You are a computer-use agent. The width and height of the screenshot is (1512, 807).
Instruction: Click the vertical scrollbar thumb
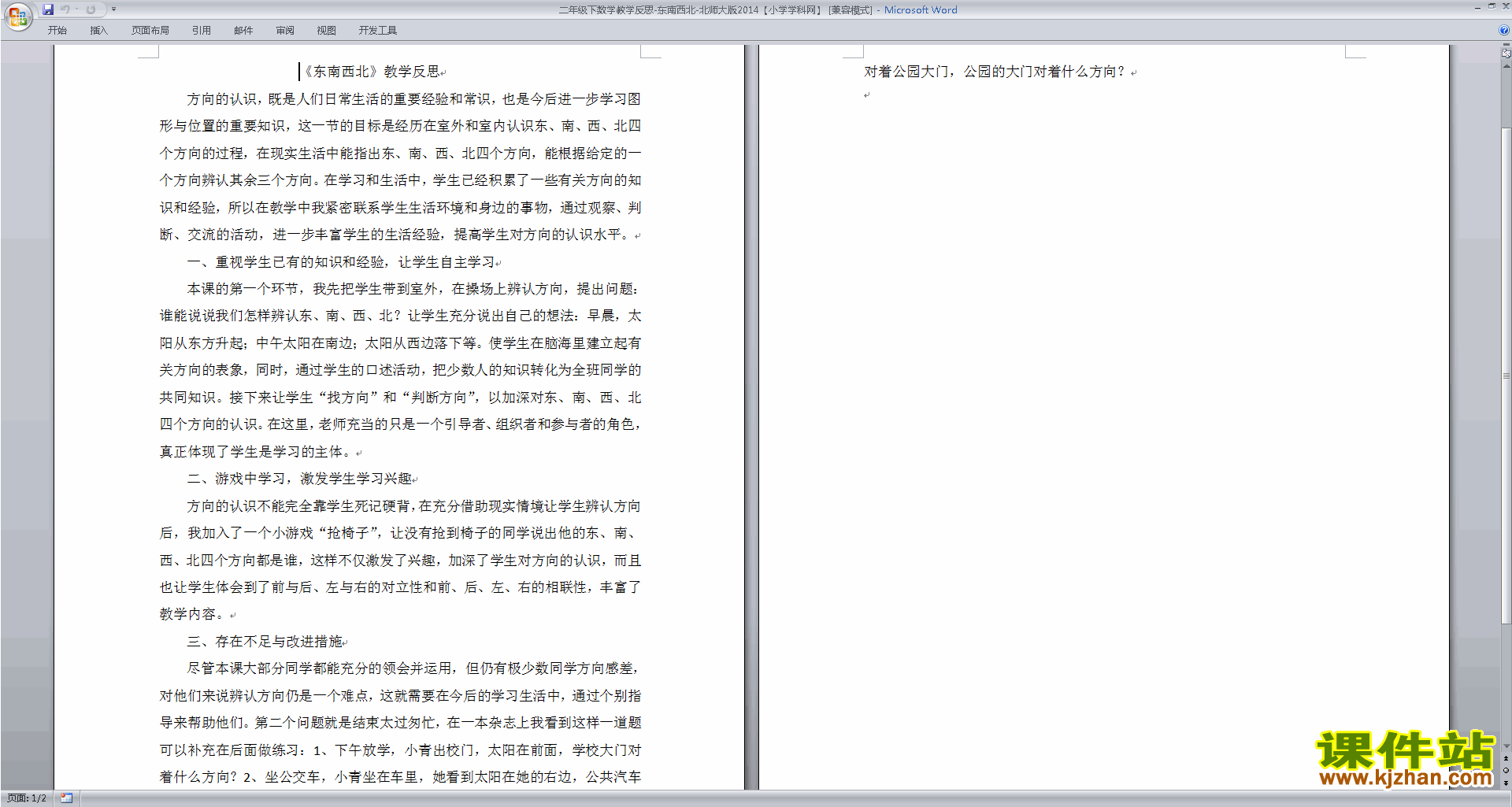pos(1506,376)
